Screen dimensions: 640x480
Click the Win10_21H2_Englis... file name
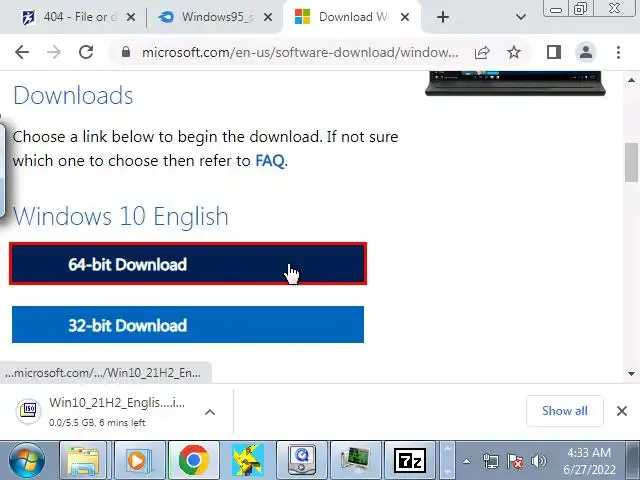click(x=117, y=402)
